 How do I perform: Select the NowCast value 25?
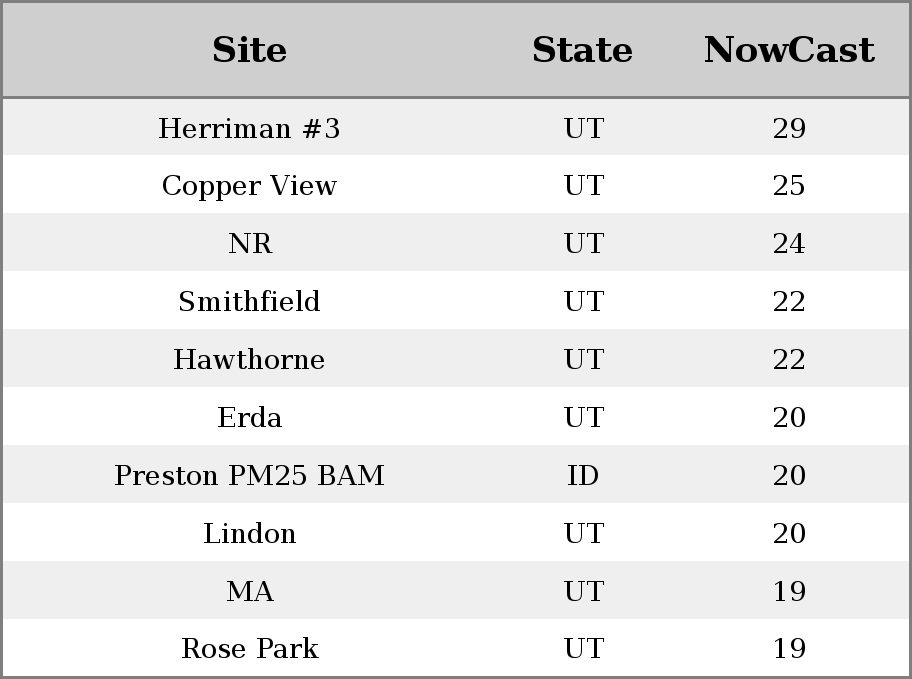(x=789, y=186)
